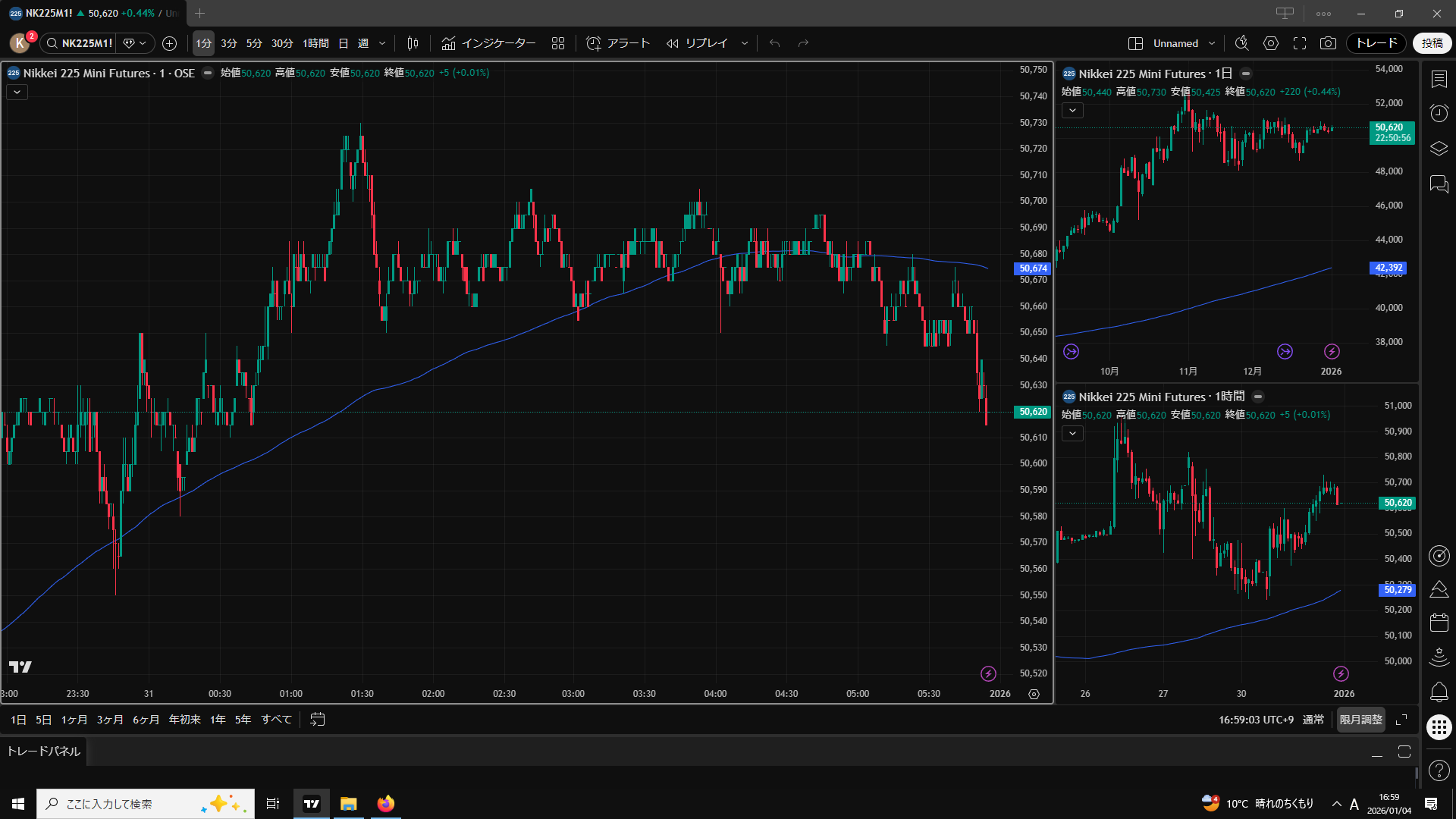Select the 3ヶ月 date range
1456x819 pixels.
click(110, 719)
